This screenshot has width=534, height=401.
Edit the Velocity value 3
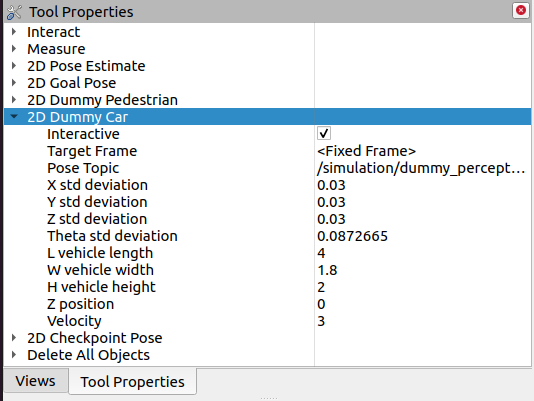423,321
